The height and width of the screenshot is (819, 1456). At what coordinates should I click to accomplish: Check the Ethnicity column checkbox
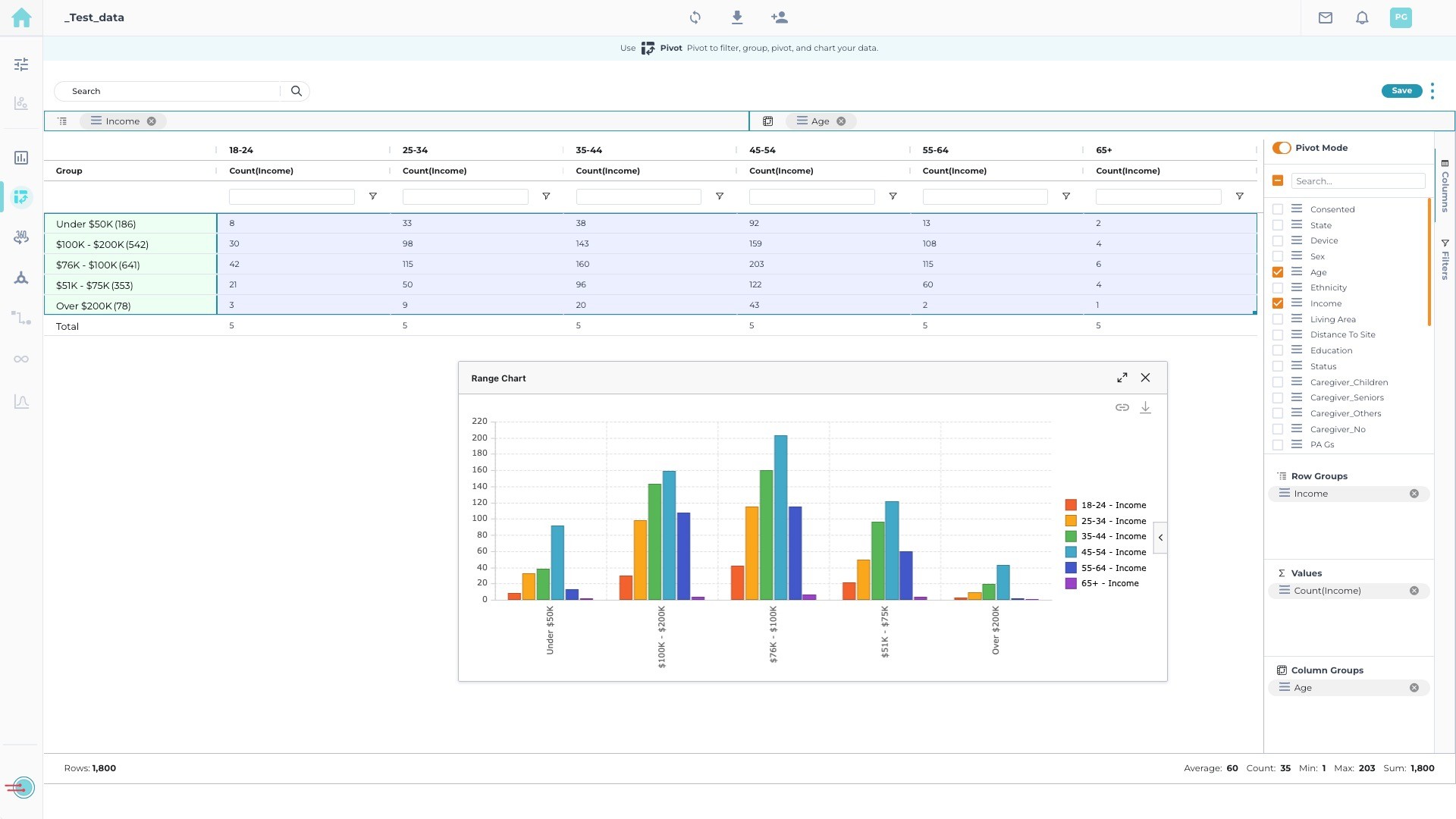pyautogui.click(x=1278, y=288)
